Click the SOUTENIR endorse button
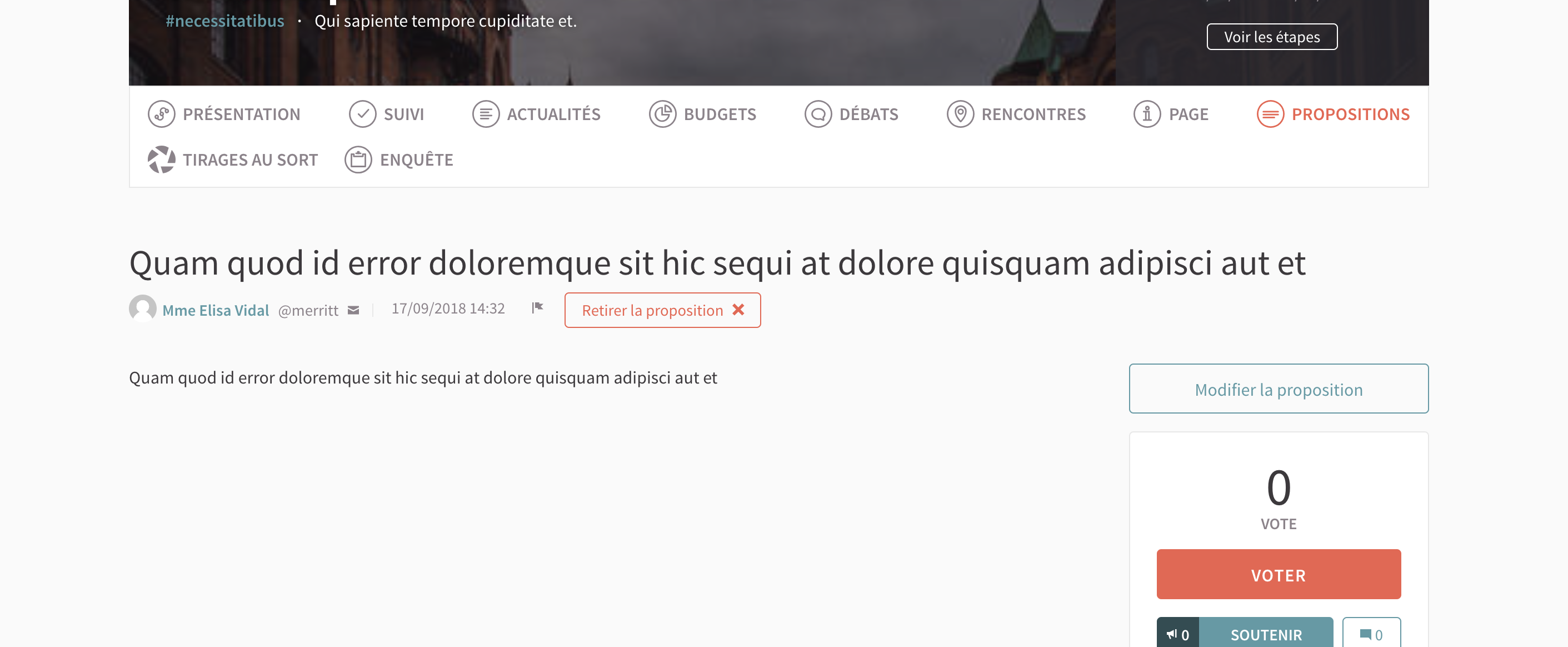Image resolution: width=1568 pixels, height=647 pixels. point(1266,634)
